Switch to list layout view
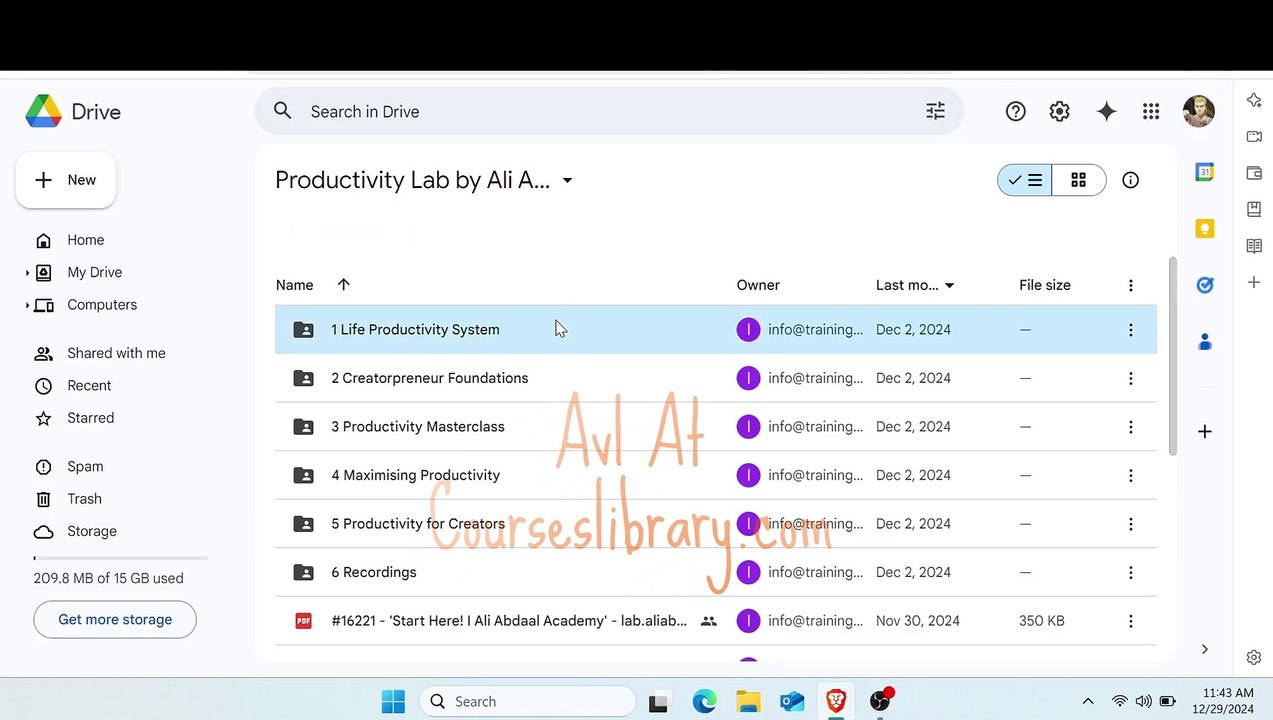 pyautogui.click(x=1025, y=180)
